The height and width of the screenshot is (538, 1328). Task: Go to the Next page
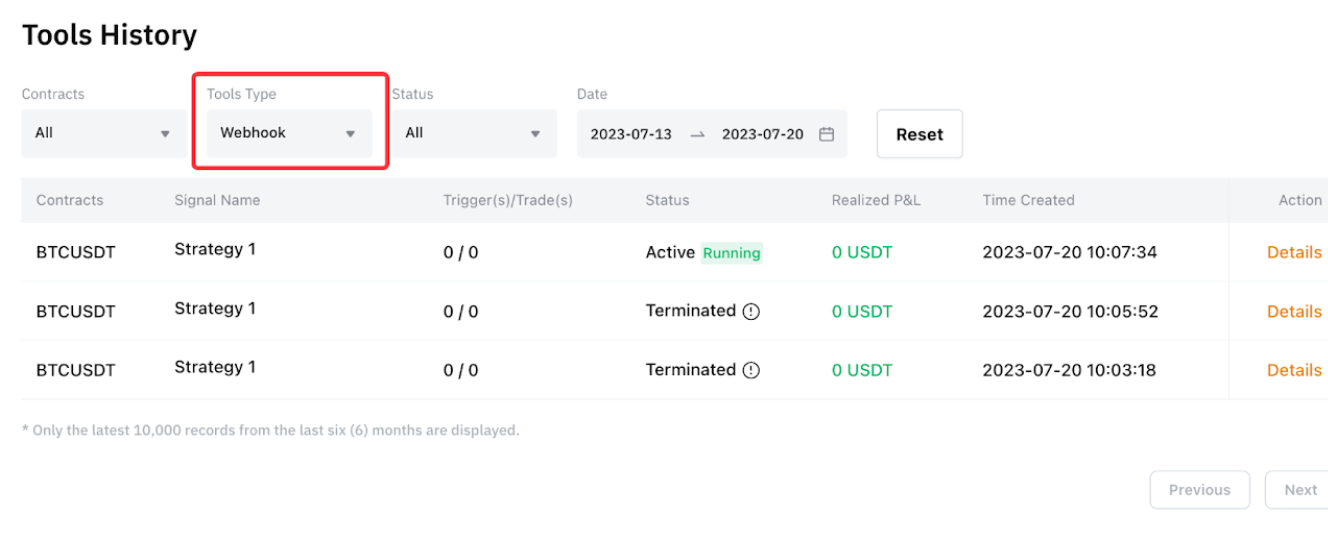click(1299, 490)
